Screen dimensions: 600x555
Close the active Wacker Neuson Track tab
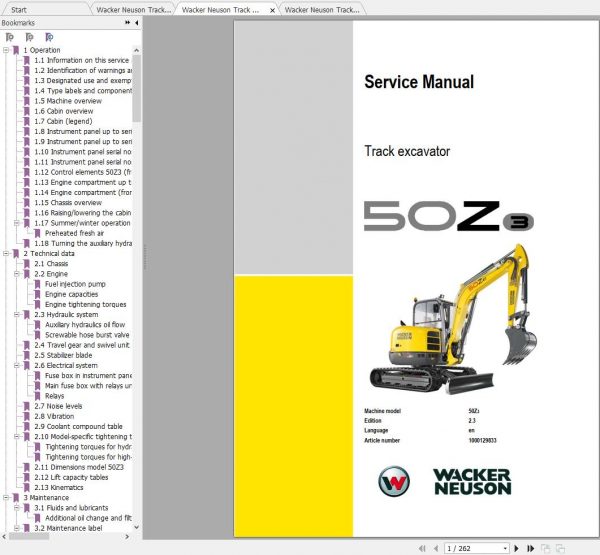coord(272,10)
